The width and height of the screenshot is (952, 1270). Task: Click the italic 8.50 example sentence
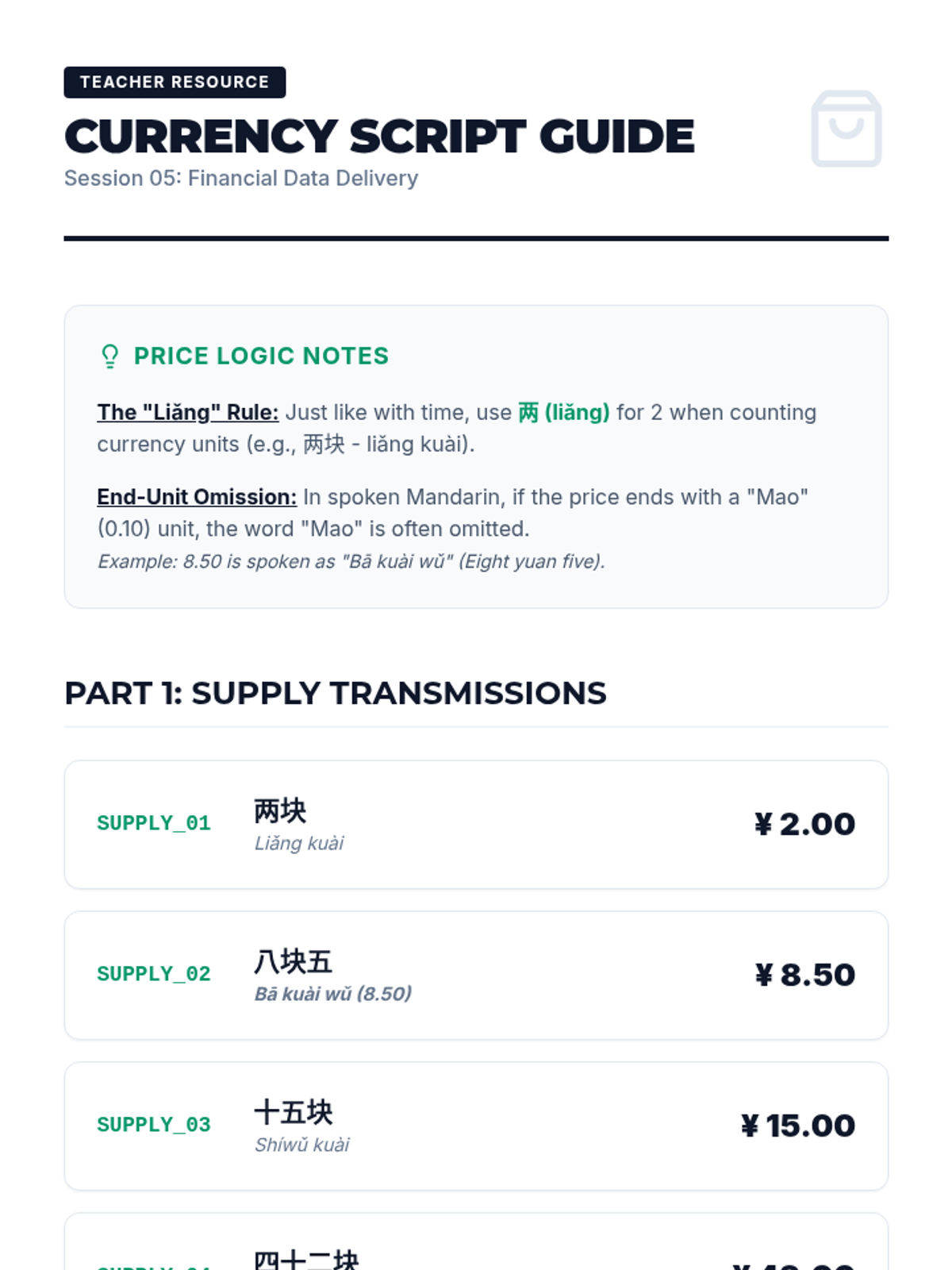coord(351,561)
